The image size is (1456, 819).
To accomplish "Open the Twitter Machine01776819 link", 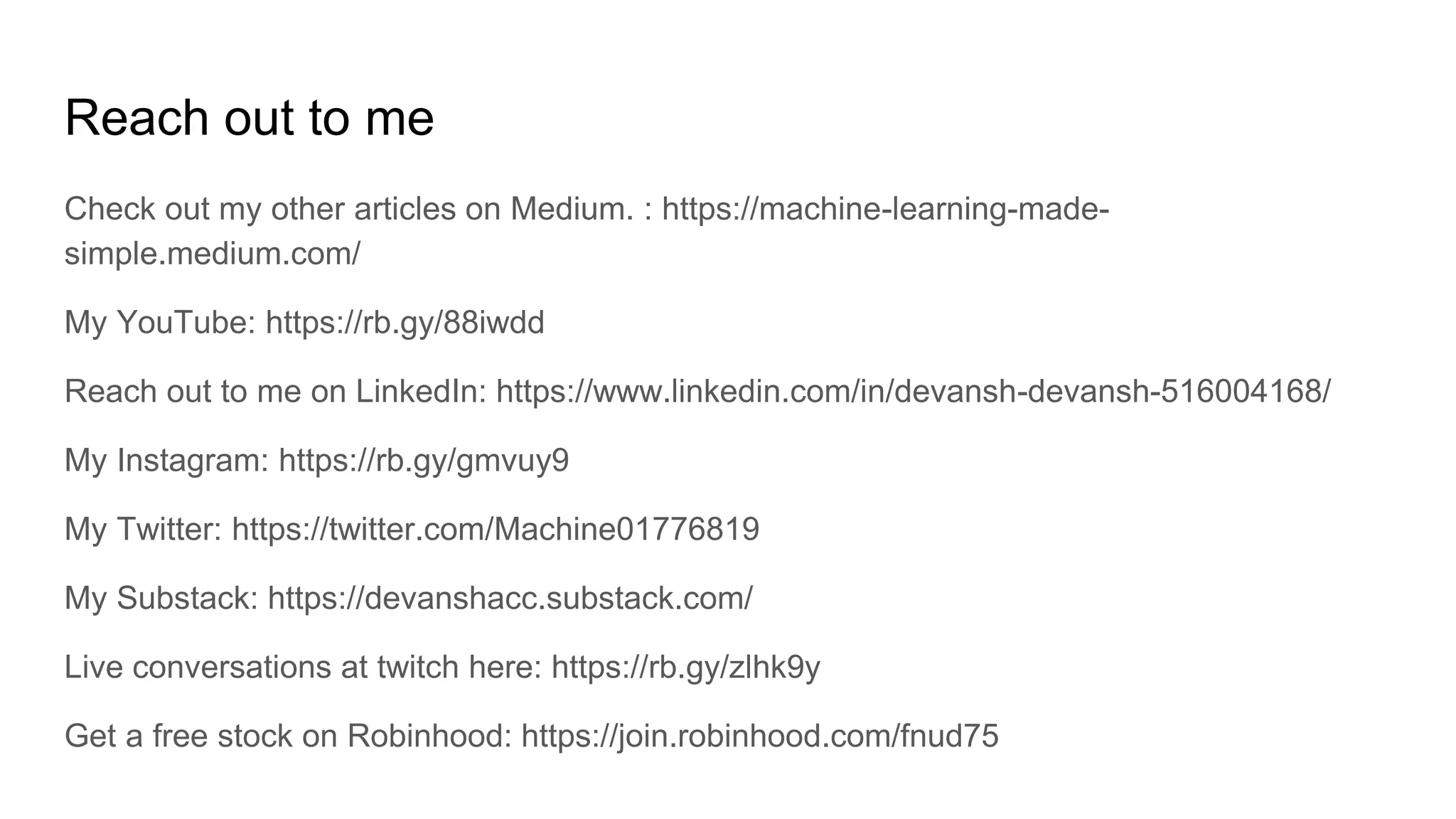I will click(x=496, y=530).
